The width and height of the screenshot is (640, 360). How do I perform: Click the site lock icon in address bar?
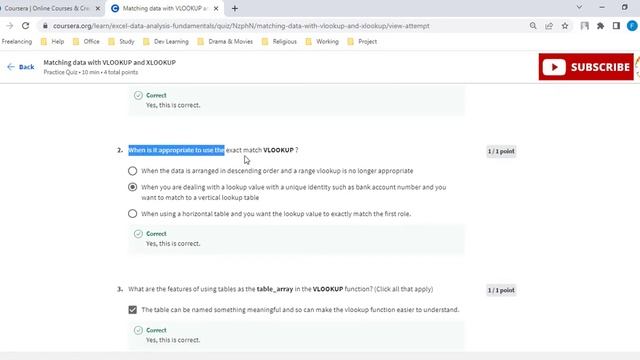point(45,26)
